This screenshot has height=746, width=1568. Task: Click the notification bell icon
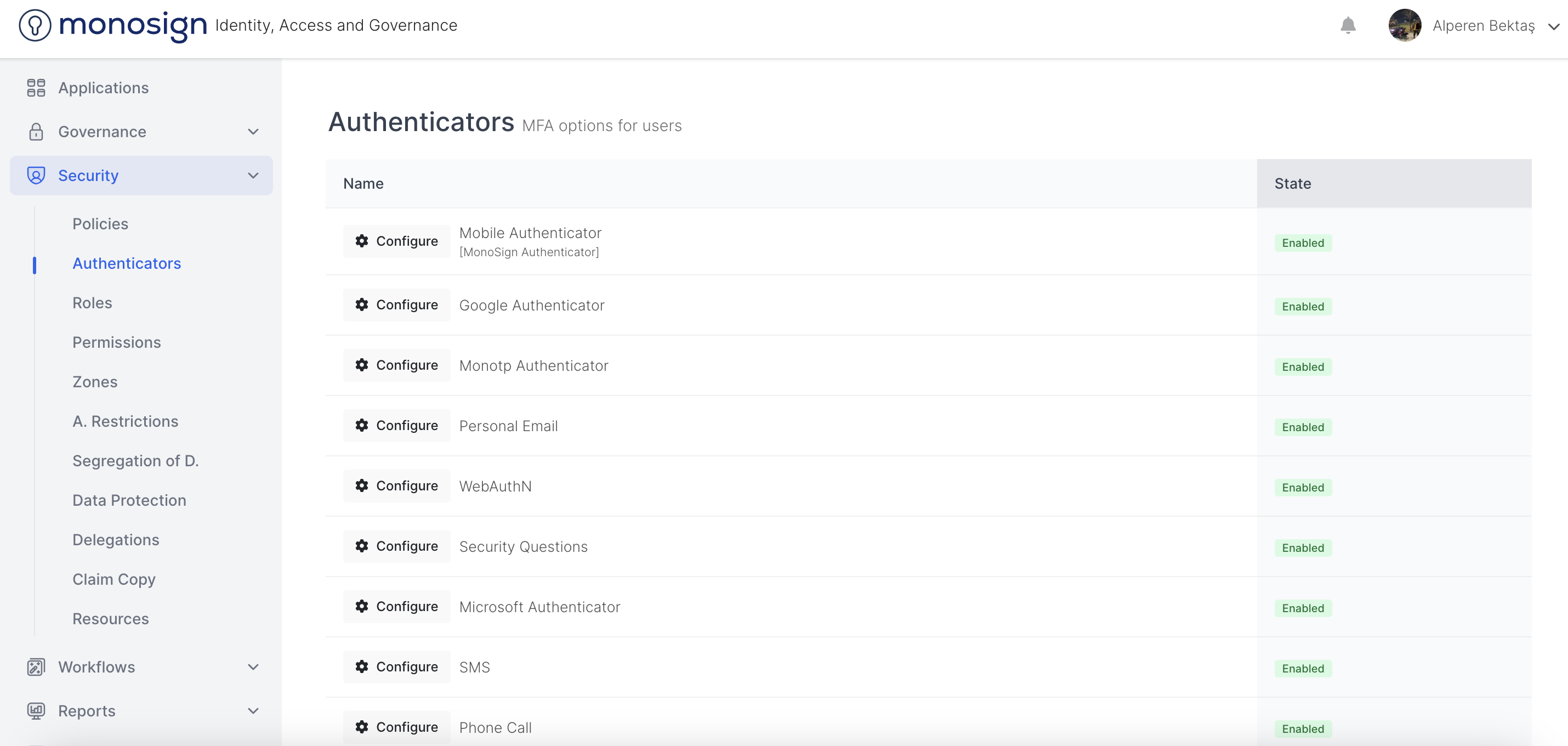(x=1348, y=26)
